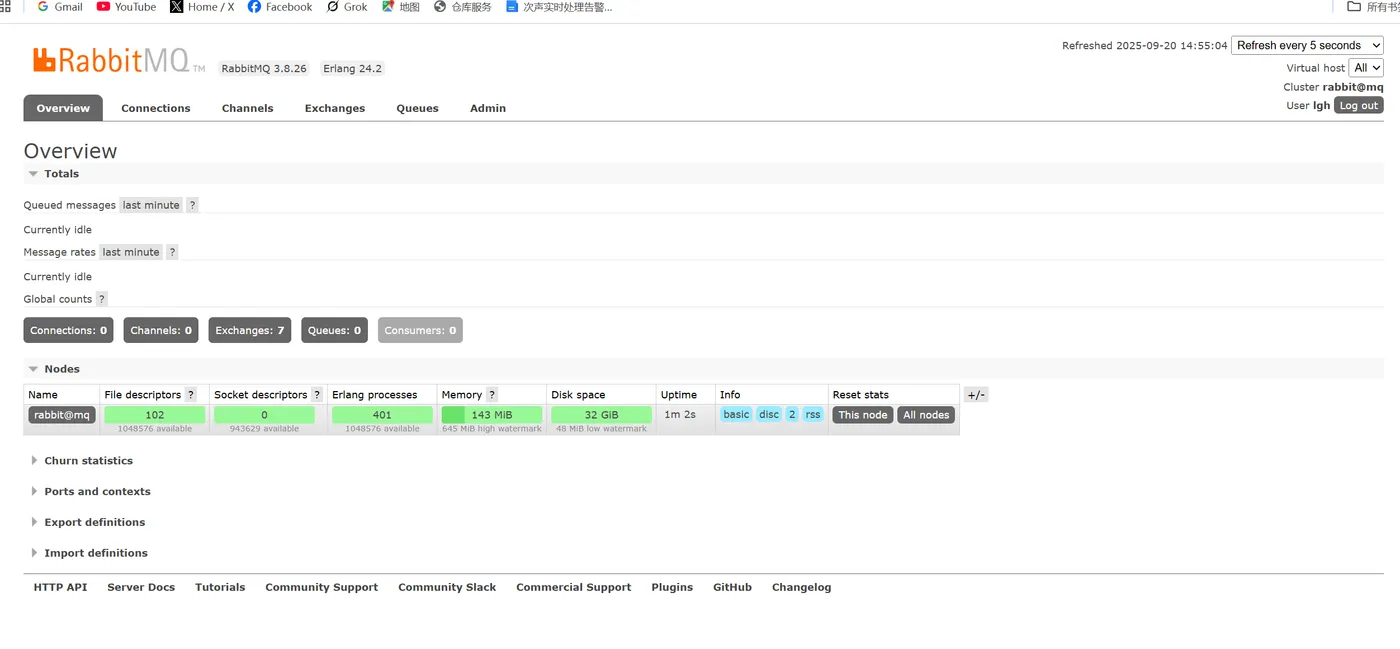Click the Disk space 32 GiB bar
Image resolution: width=1400 pixels, height=649 pixels.
tap(601, 415)
